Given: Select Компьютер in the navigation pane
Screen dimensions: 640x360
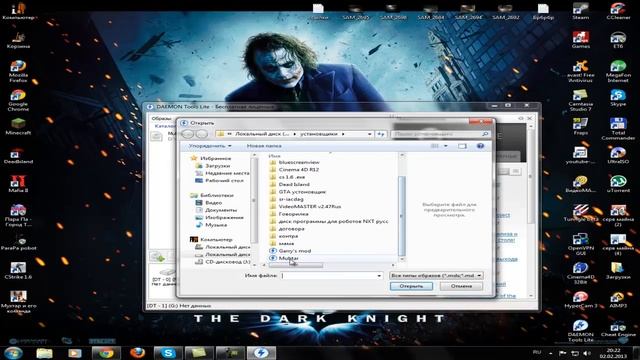Looking at the screenshot, I should pos(216,240).
